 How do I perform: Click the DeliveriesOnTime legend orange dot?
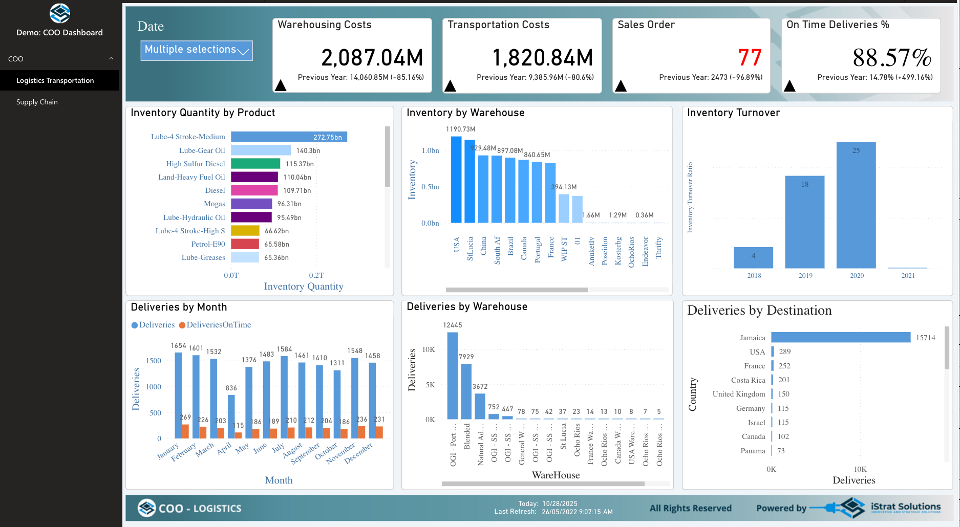click(x=182, y=325)
